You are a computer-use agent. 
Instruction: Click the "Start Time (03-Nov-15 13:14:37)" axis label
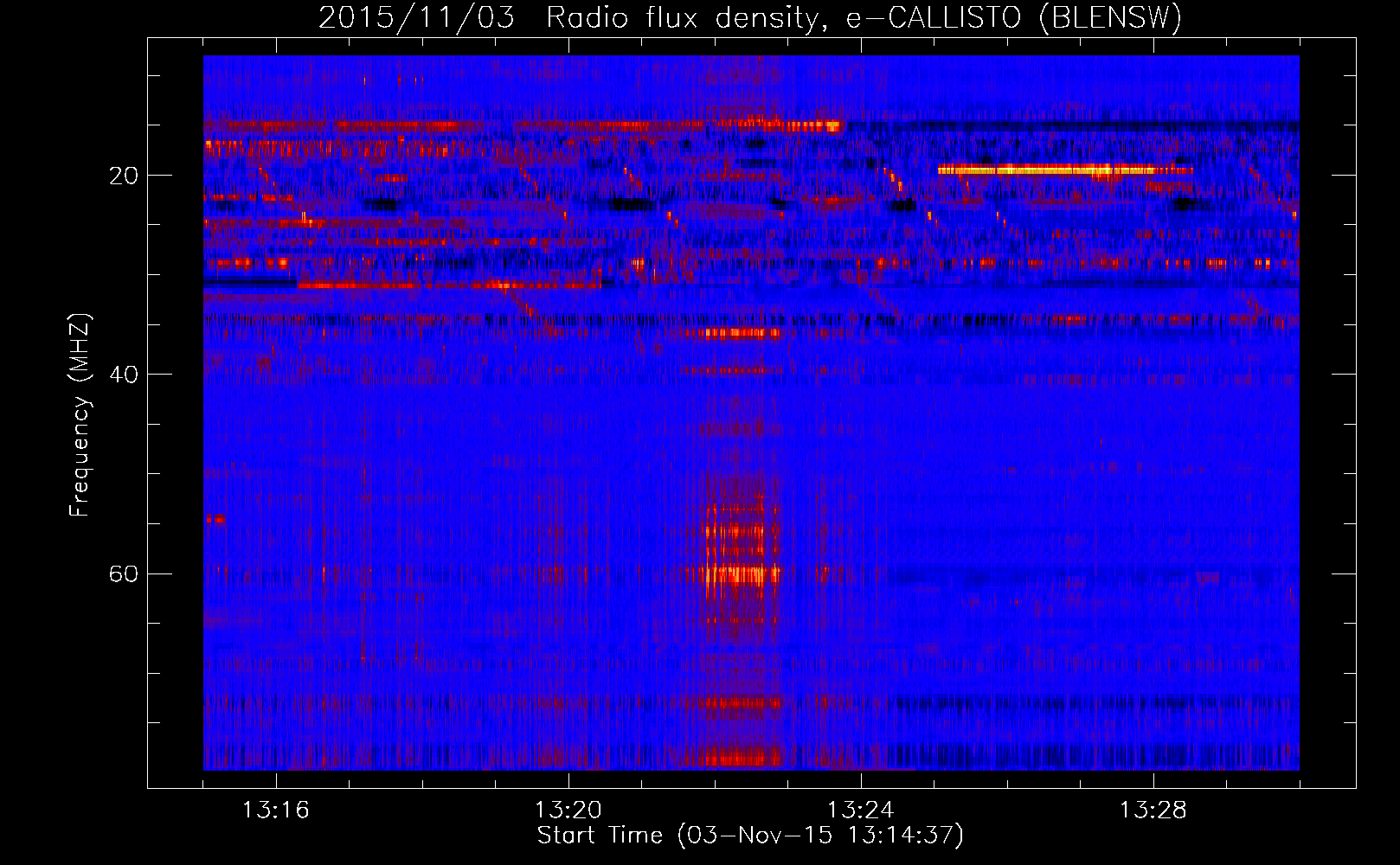pyautogui.click(x=750, y=836)
